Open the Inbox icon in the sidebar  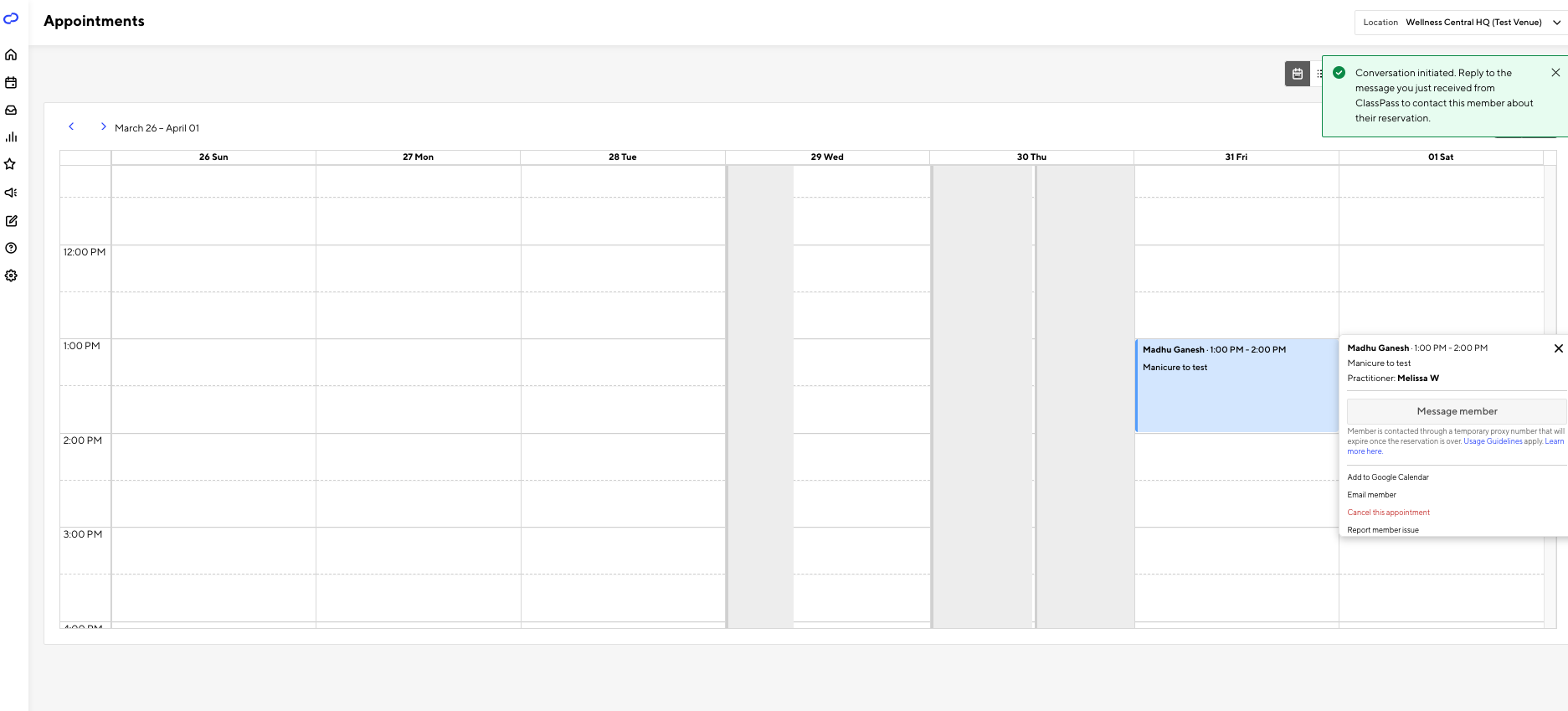pyautogui.click(x=12, y=110)
